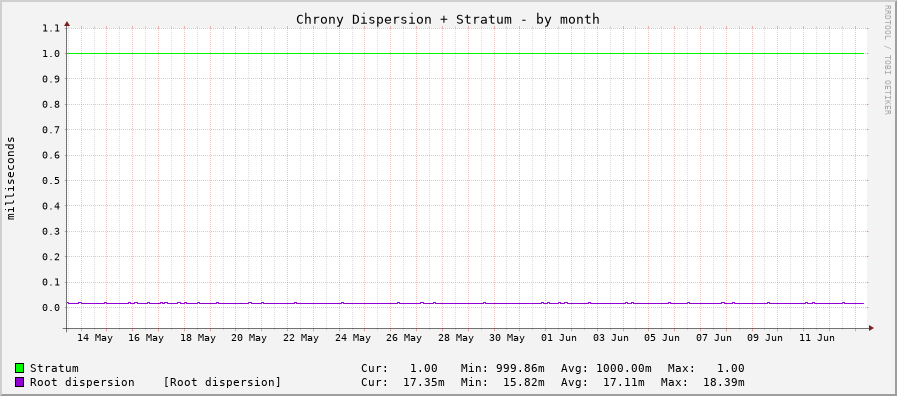The image size is (897, 396).
Task: Click the purple Root dispersion line in the plot
Action: pos(465,303)
